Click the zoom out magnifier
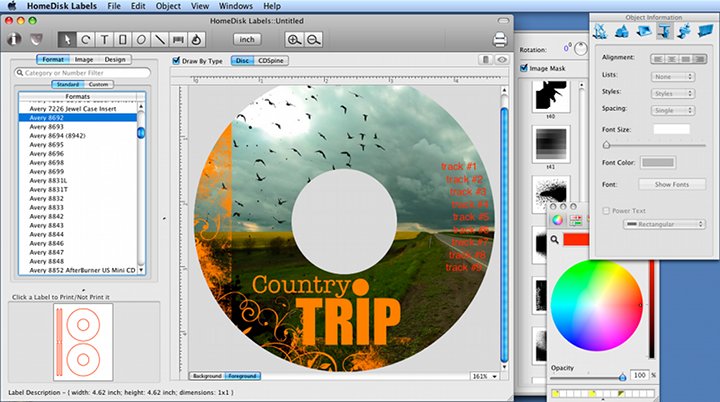The height and width of the screenshot is (402, 720). (x=313, y=39)
